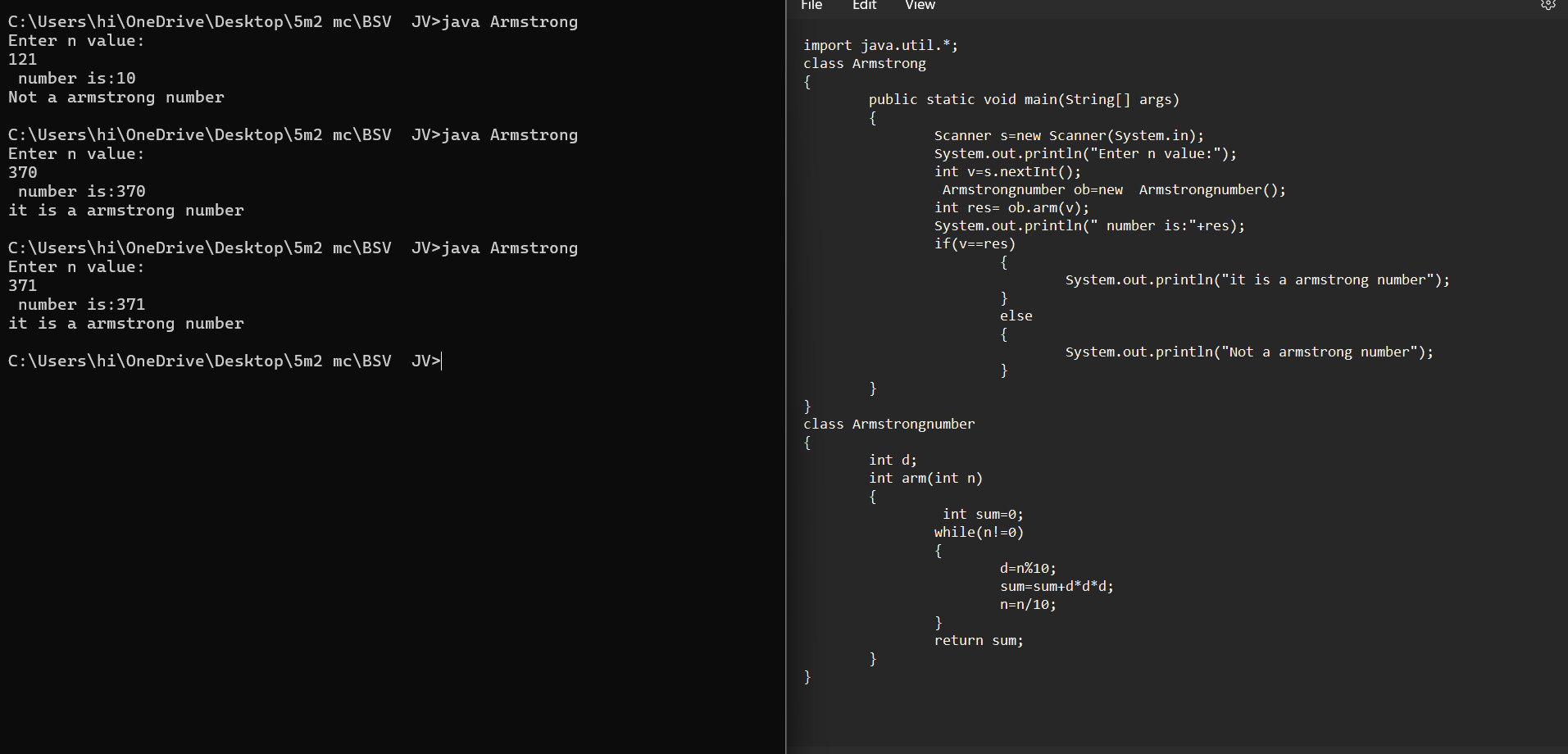Screen dimensions: 1568x754
Task: Click the 'it is a armstrong number' output
Action: (126, 210)
